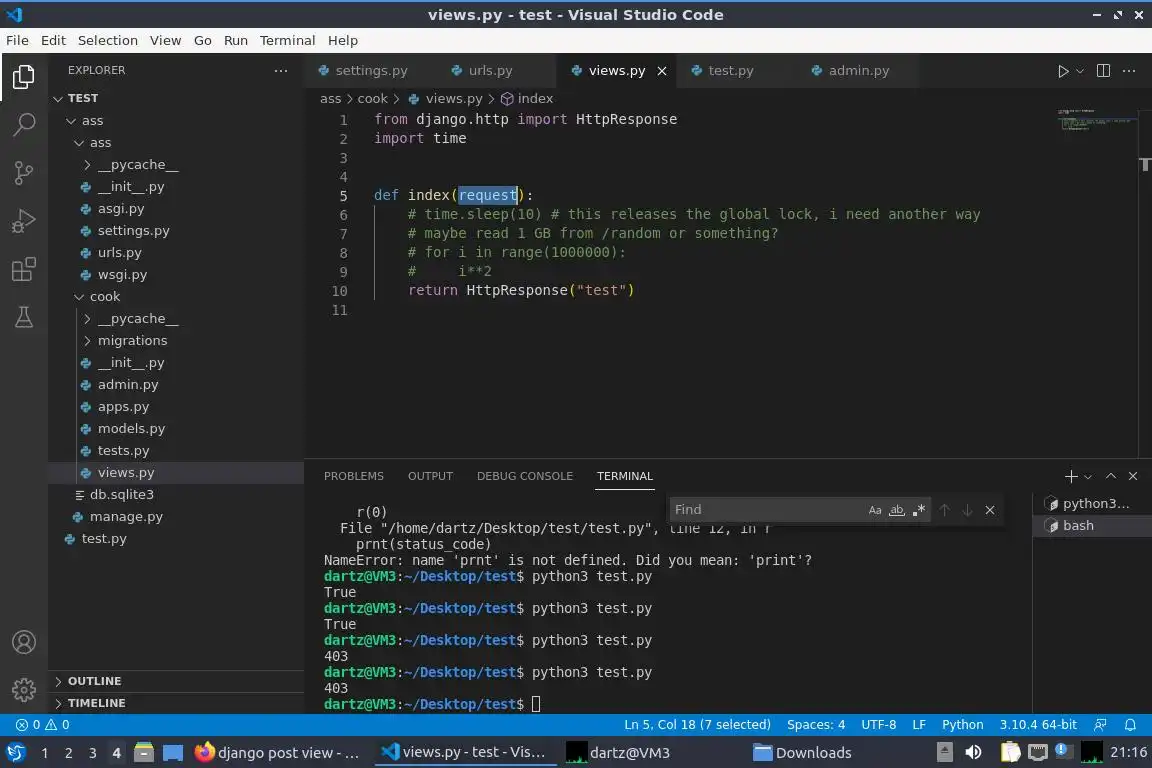This screenshot has width=1152, height=768.
Task: Open the Terminal menu
Action: point(287,40)
